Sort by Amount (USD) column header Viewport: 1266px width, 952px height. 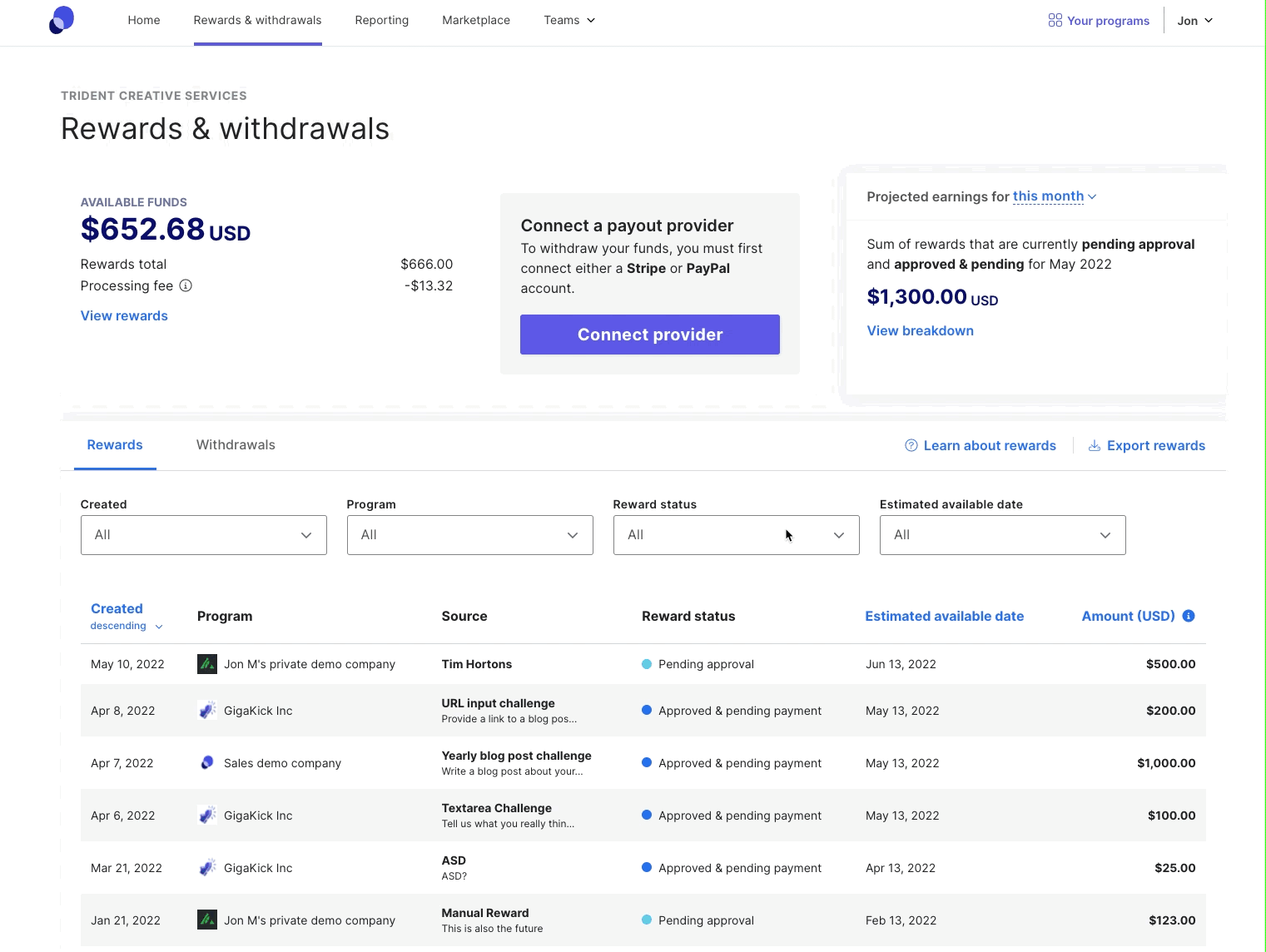[x=1128, y=616]
